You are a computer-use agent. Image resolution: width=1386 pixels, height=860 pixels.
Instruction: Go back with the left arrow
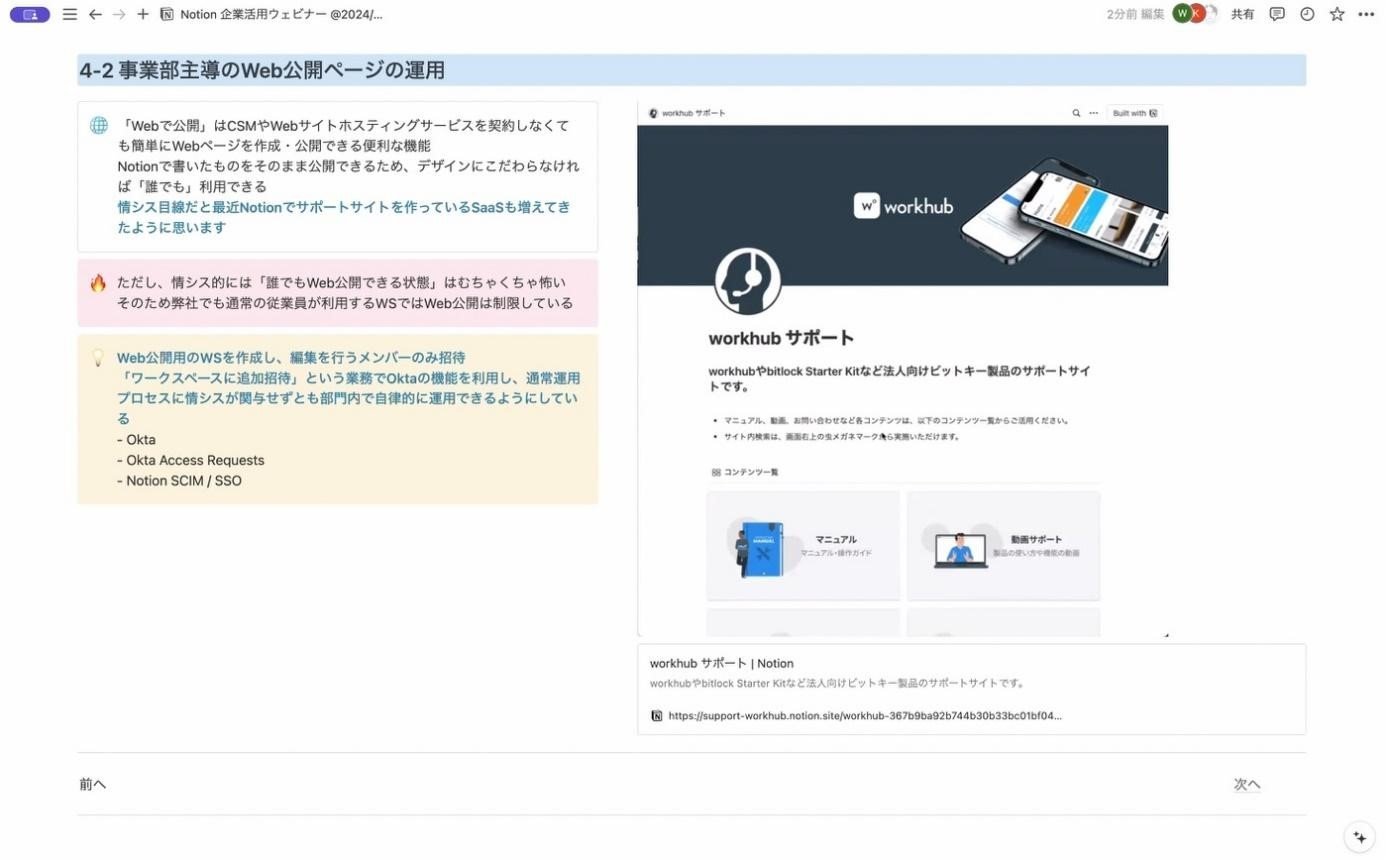point(95,14)
